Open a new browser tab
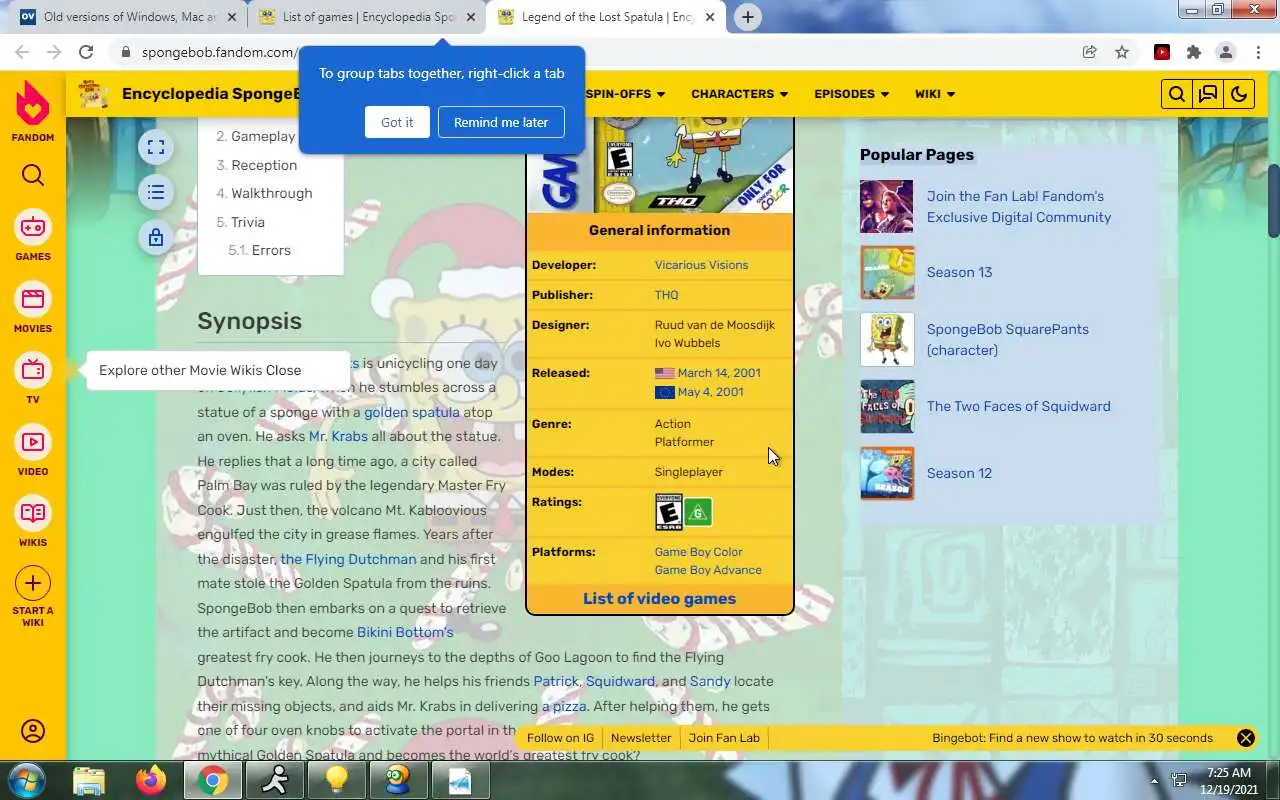 tap(747, 17)
